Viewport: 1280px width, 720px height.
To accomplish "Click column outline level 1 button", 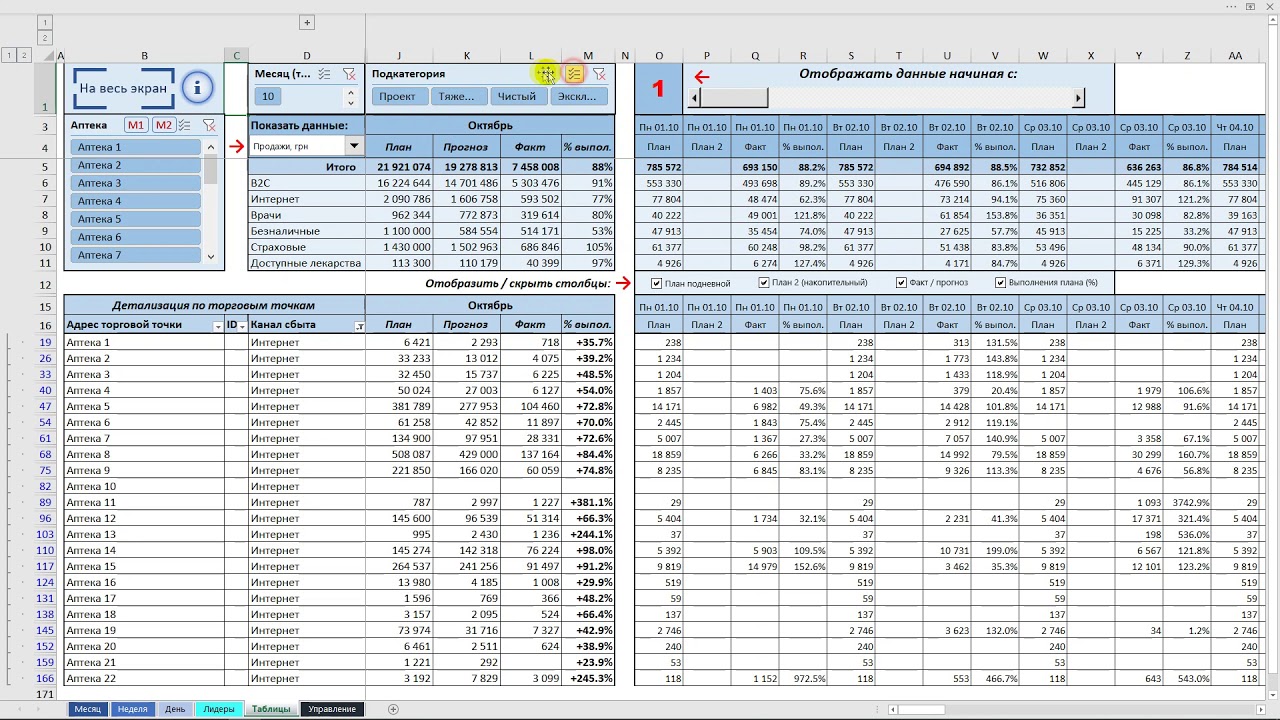I will coord(45,22).
